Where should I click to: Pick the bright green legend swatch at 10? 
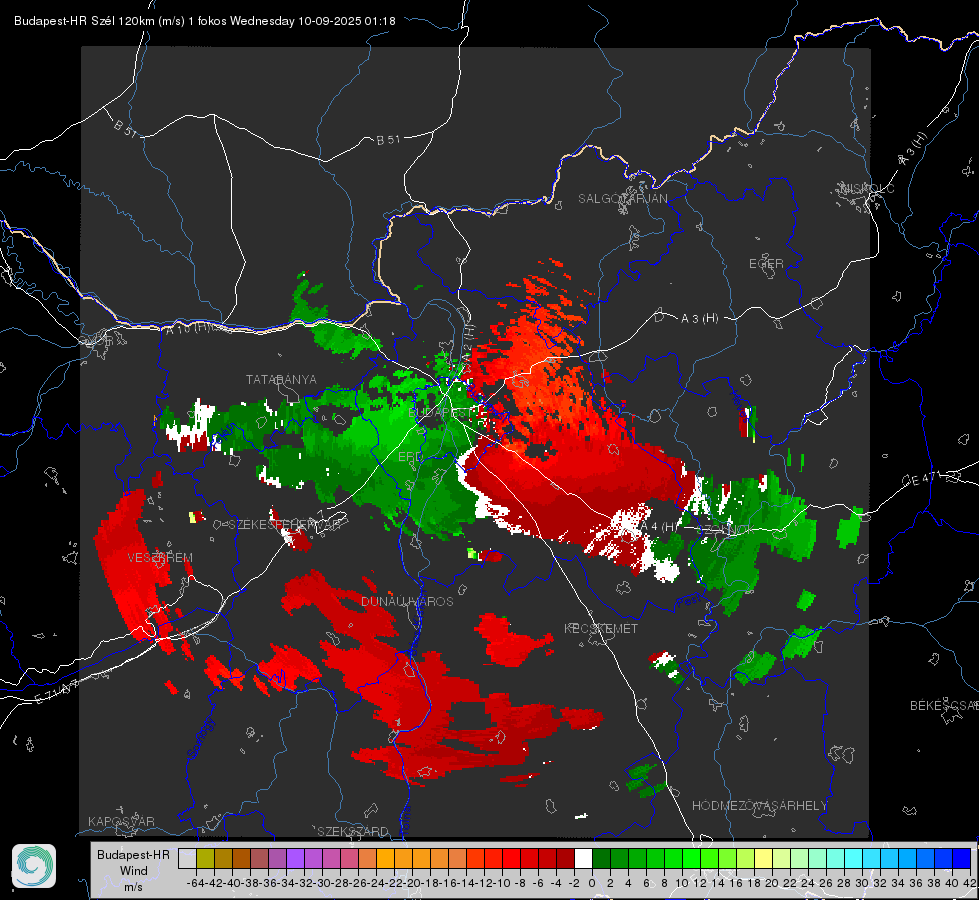(x=691, y=859)
